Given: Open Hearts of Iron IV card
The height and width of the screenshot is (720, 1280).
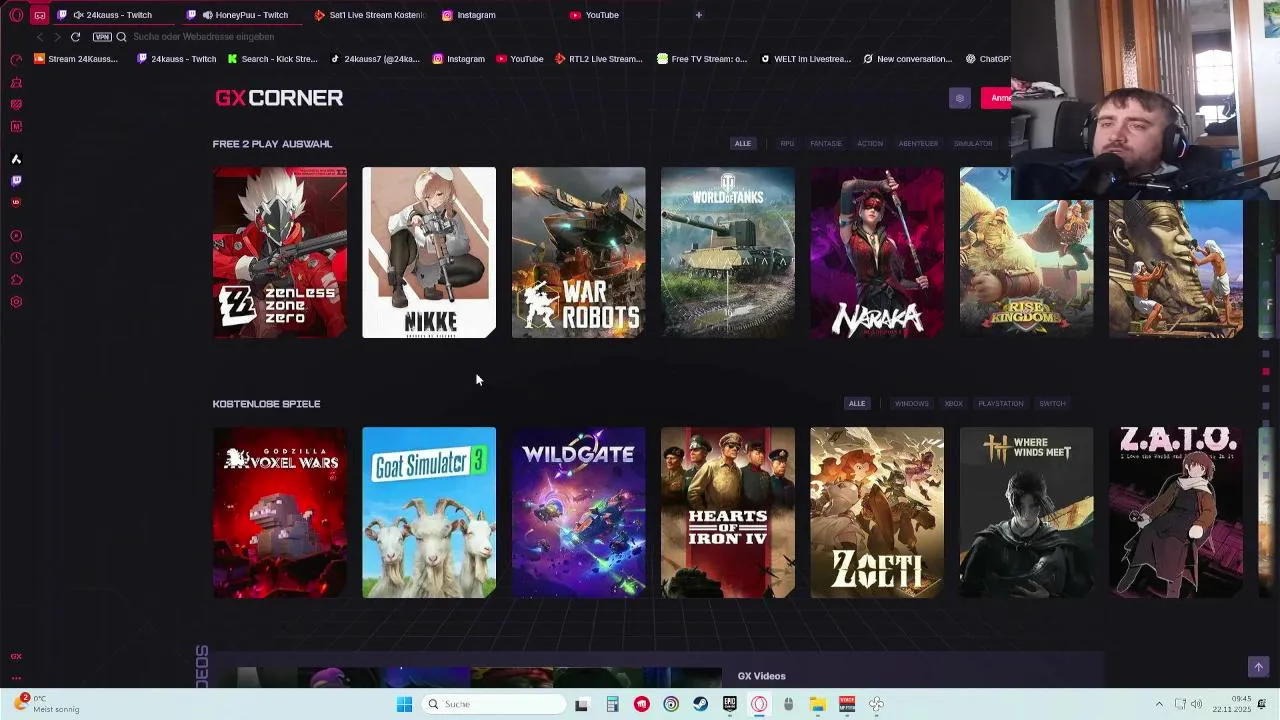Looking at the screenshot, I should [x=728, y=513].
